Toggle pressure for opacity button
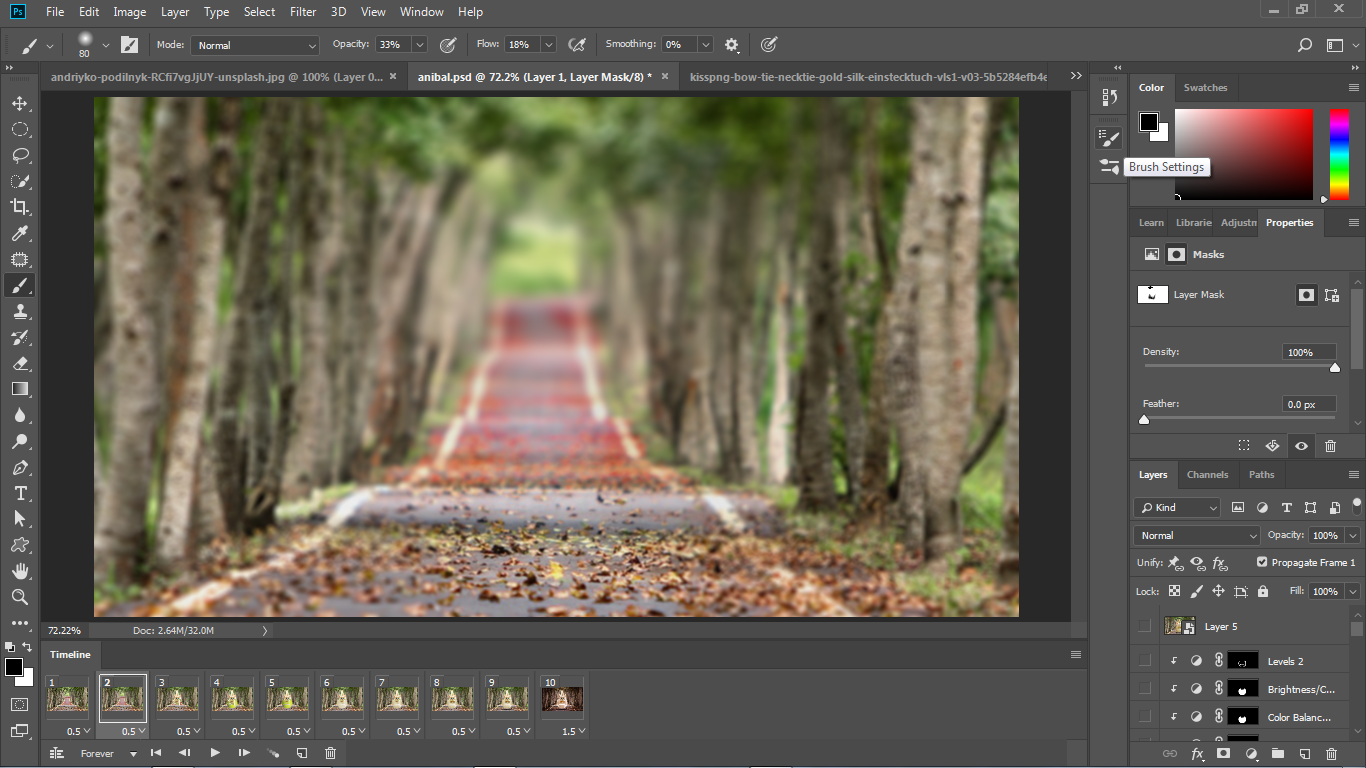1366x768 pixels. coord(448,45)
